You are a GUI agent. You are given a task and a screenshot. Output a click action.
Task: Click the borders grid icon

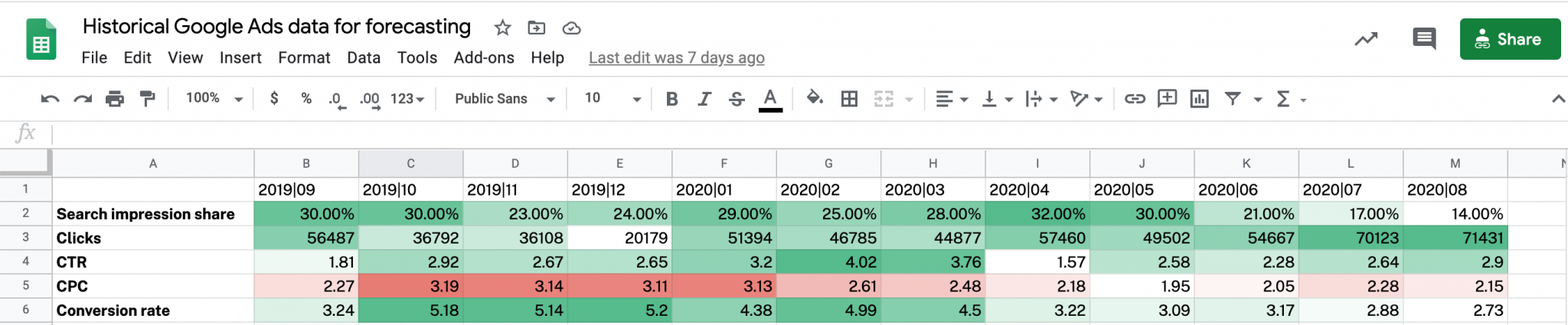pyautogui.click(x=849, y=99)
